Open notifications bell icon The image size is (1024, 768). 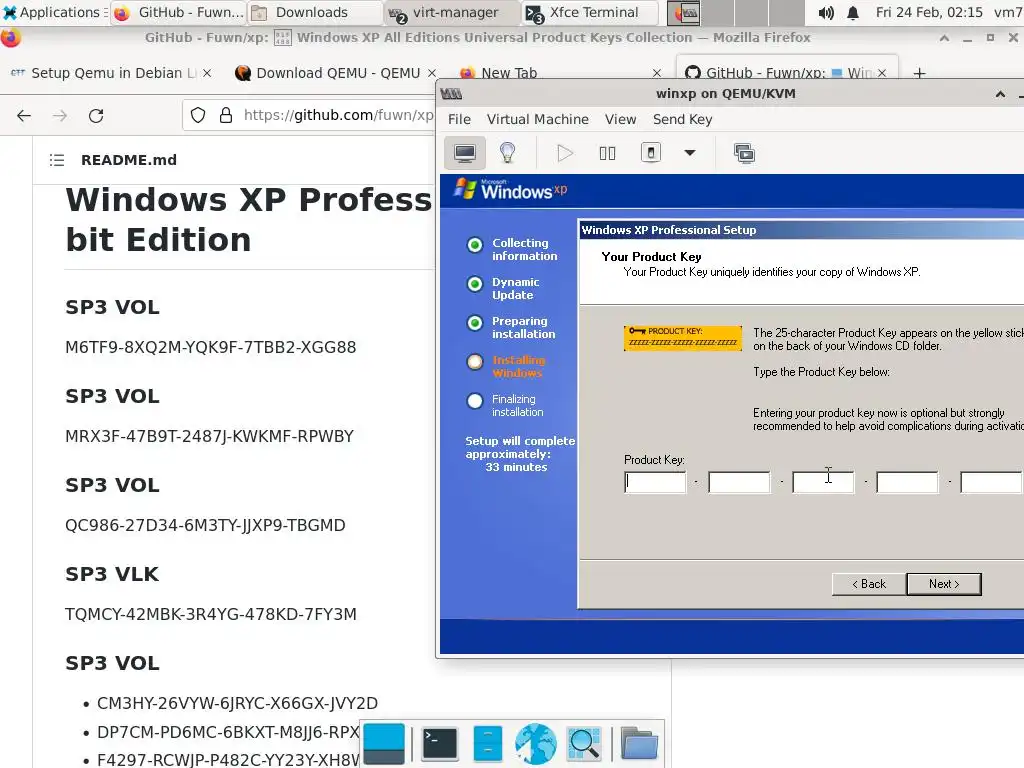tap(853, 12)
